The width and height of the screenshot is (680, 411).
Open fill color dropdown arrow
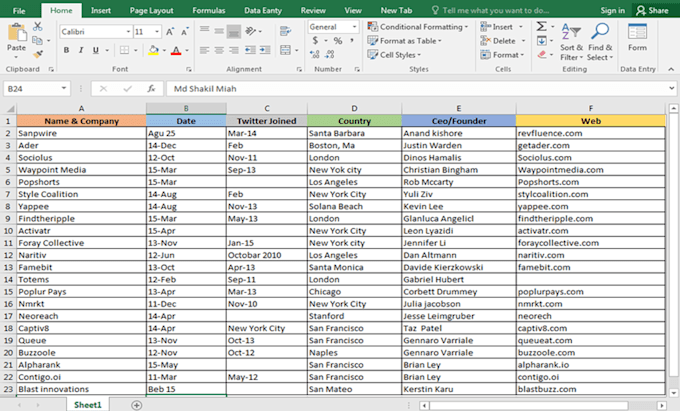click(x=164, y=50)
